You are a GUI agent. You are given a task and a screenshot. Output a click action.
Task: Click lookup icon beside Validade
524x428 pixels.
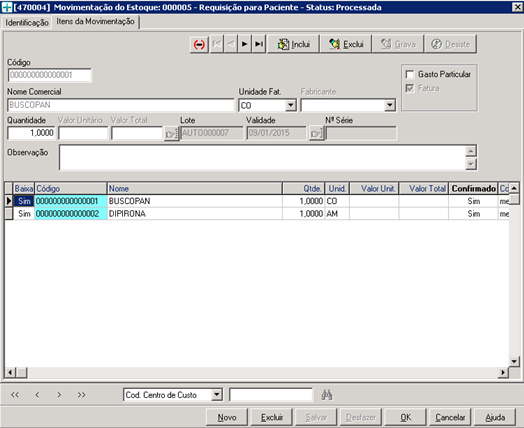coord(316,134)
